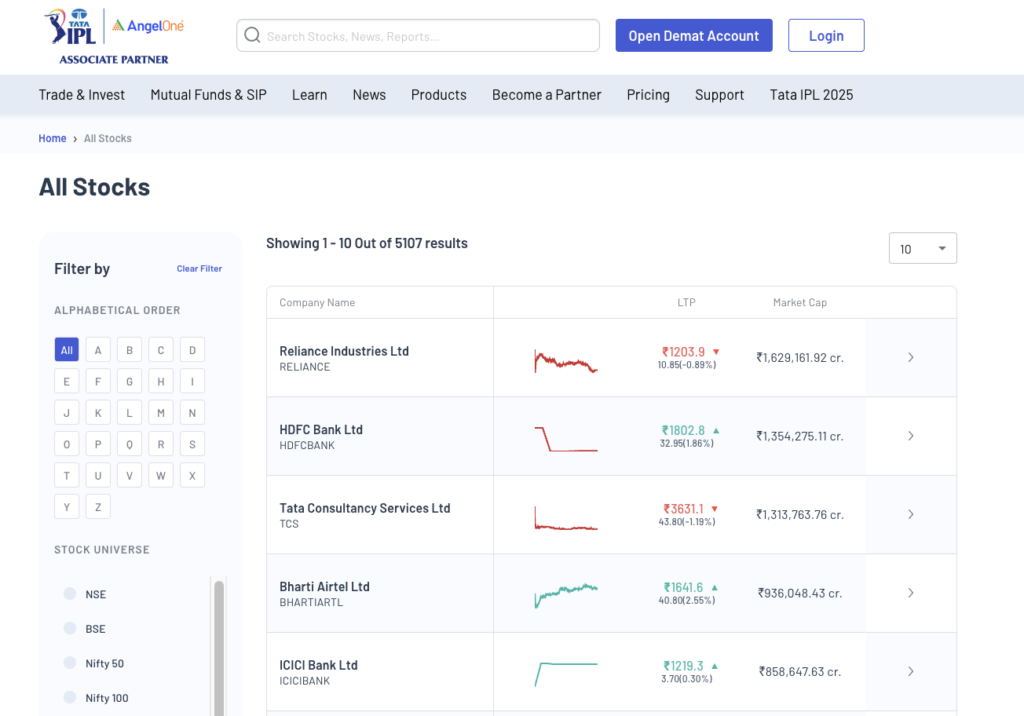Click the LTP column header

pos(686,302)
